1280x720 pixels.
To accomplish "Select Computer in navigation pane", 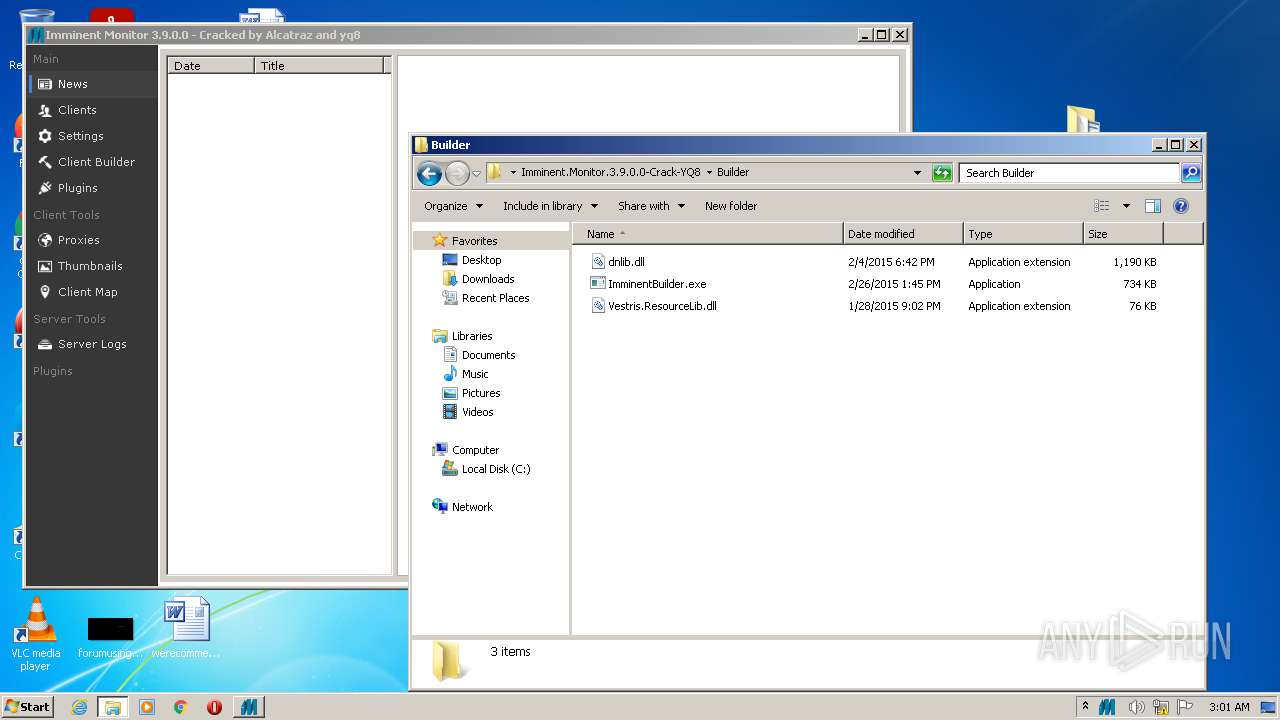I will pos(475,450).
